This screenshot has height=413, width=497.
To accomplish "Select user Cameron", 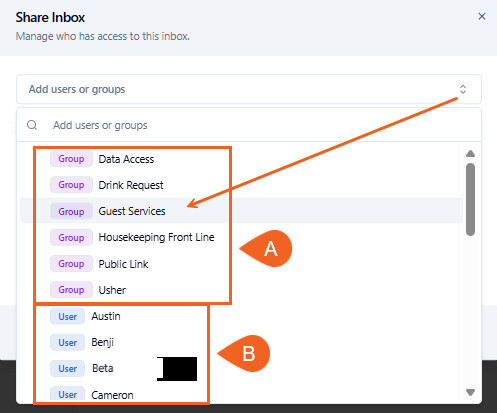I will [x=241, y=395].
